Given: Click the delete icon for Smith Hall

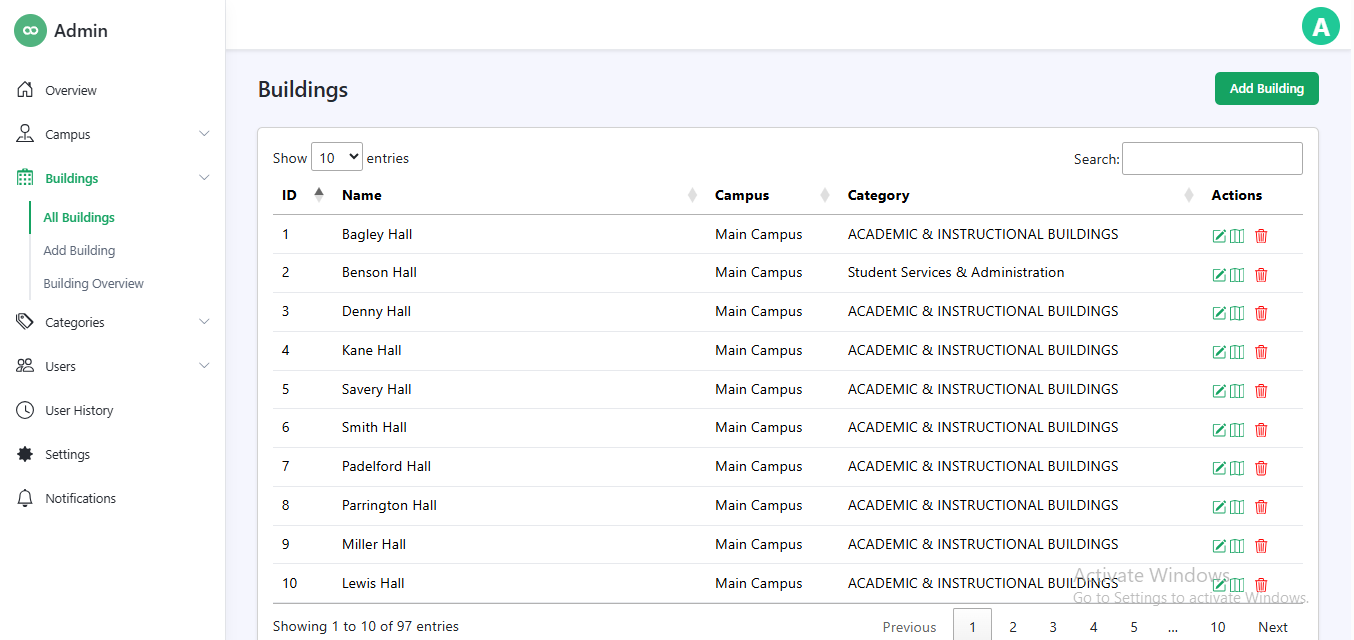Looking at the screenshot, I should (1261, 430).
